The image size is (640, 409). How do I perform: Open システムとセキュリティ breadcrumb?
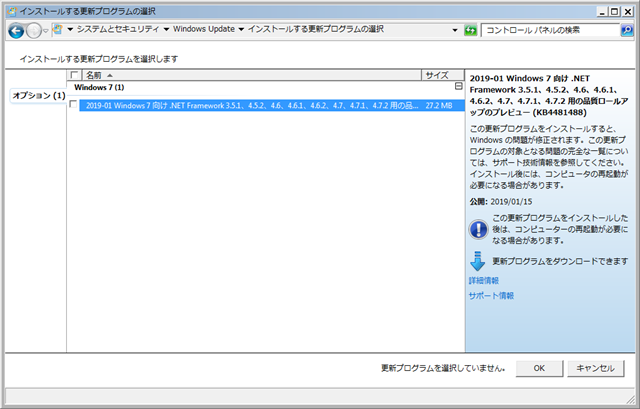pos(118,29)
